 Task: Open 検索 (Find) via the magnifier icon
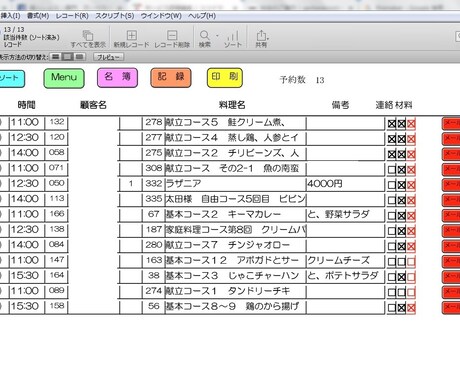pos(205,39)
